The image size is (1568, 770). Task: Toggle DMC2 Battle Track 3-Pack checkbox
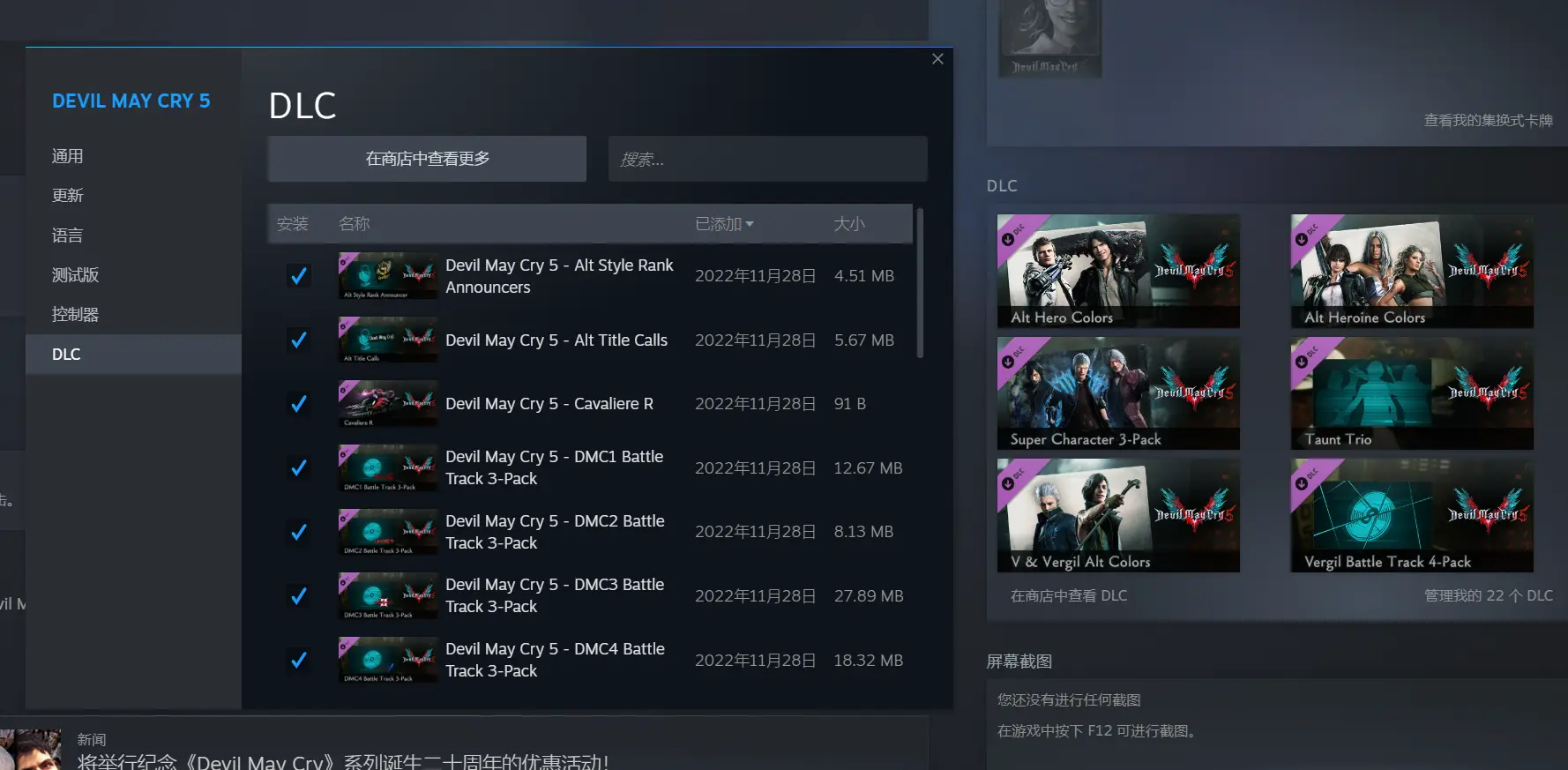tap(299, 532)
